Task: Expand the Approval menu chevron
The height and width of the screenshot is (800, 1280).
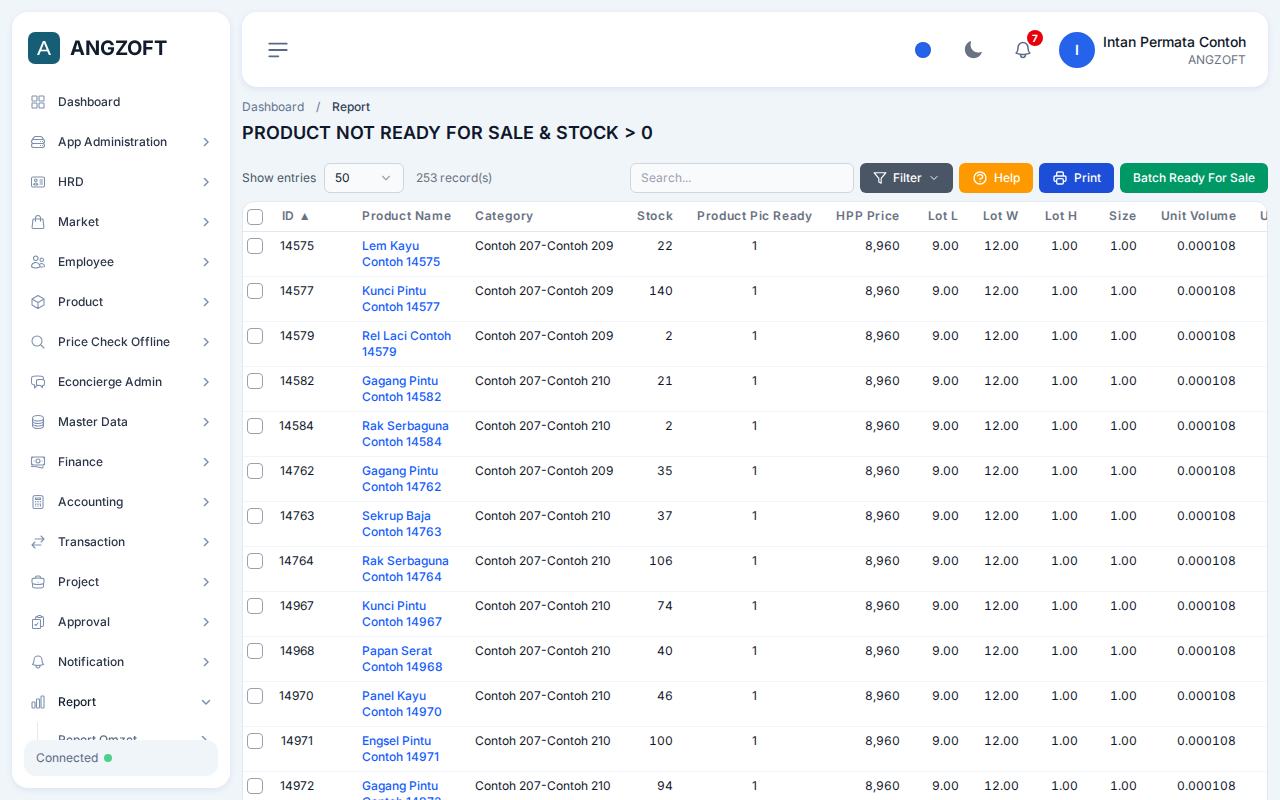Action: point(206,622)
